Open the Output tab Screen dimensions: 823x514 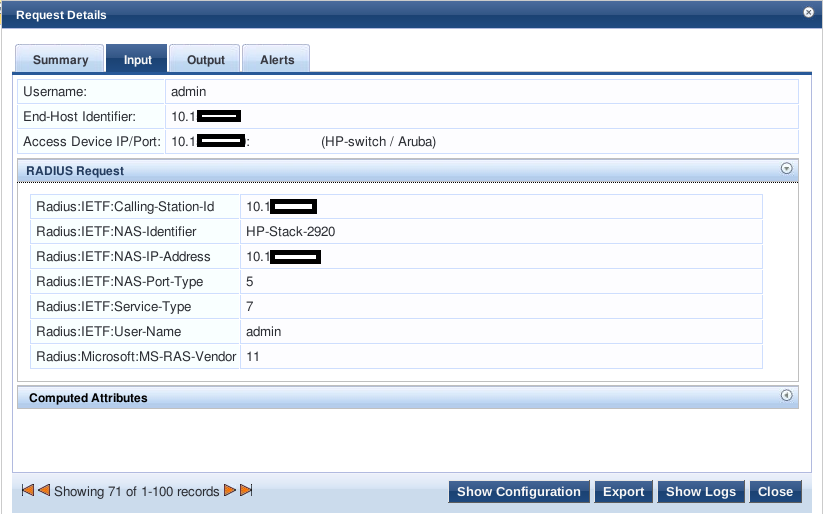[x=205, y=59]
